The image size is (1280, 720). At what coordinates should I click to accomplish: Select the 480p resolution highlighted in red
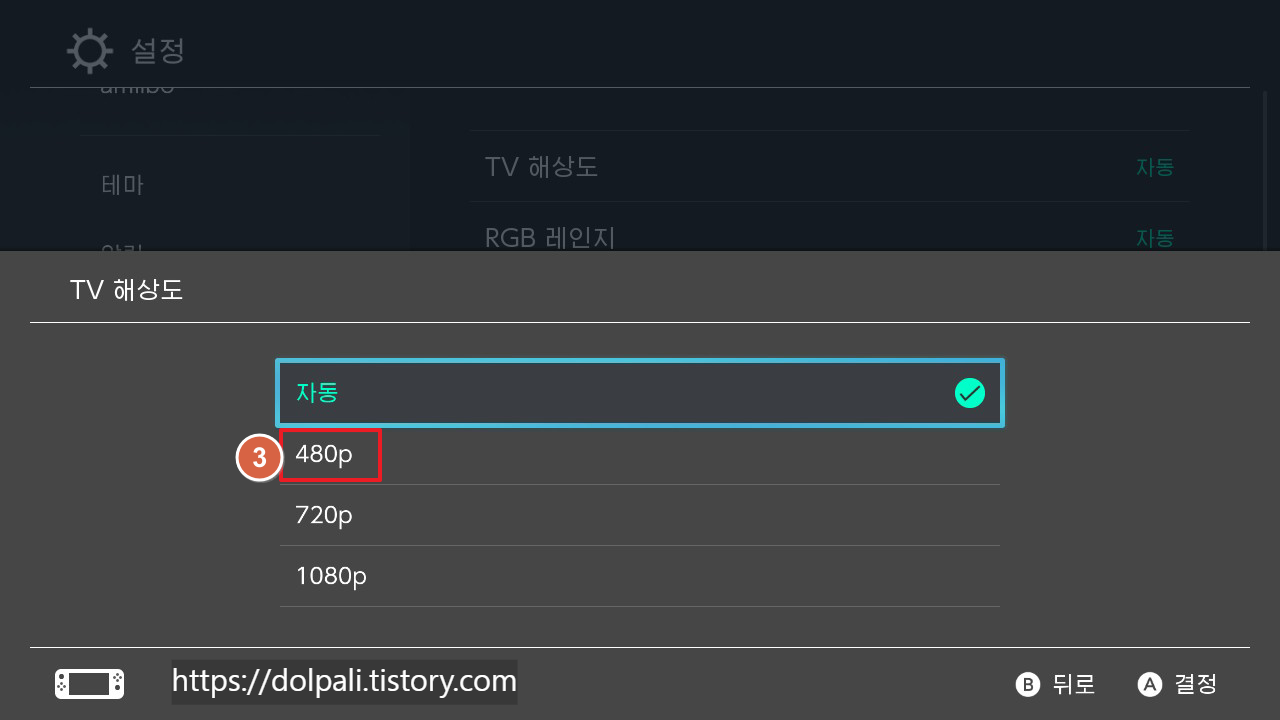click(x=330, y=454)
